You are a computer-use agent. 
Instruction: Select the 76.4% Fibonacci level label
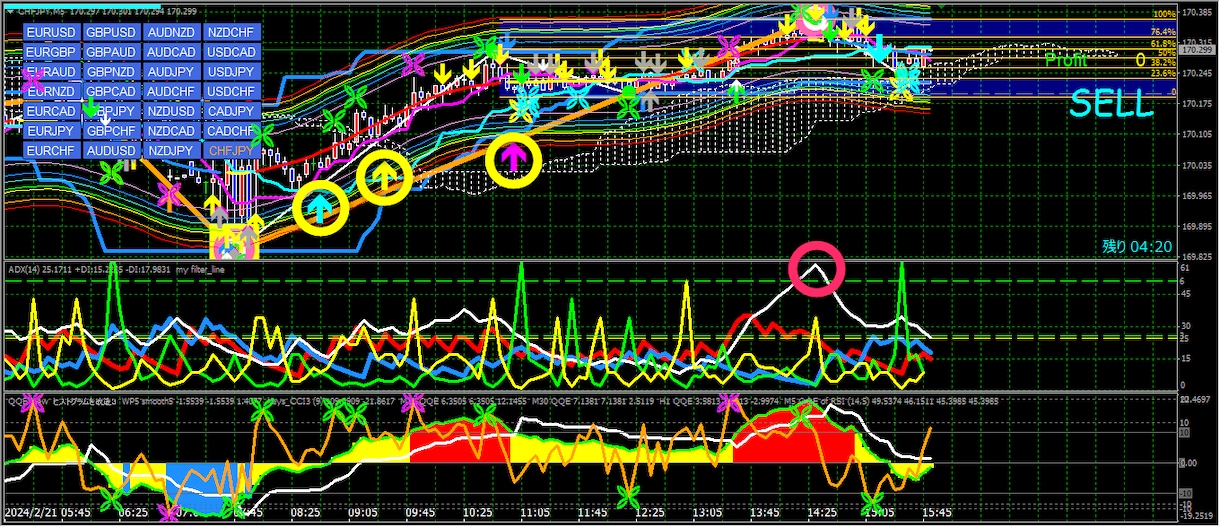point(1163,32)
